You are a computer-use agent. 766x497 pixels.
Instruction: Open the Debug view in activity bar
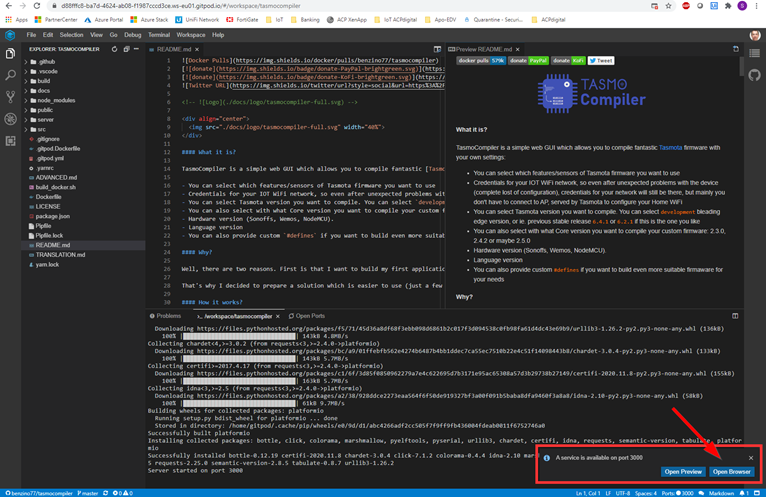(10, 119)
